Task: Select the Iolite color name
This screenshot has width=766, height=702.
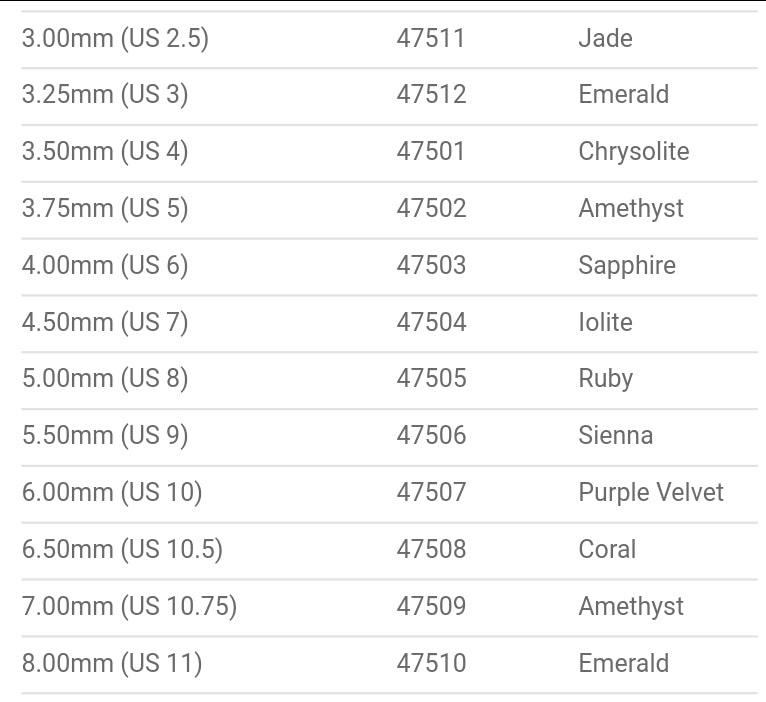Action: (605, 323)
